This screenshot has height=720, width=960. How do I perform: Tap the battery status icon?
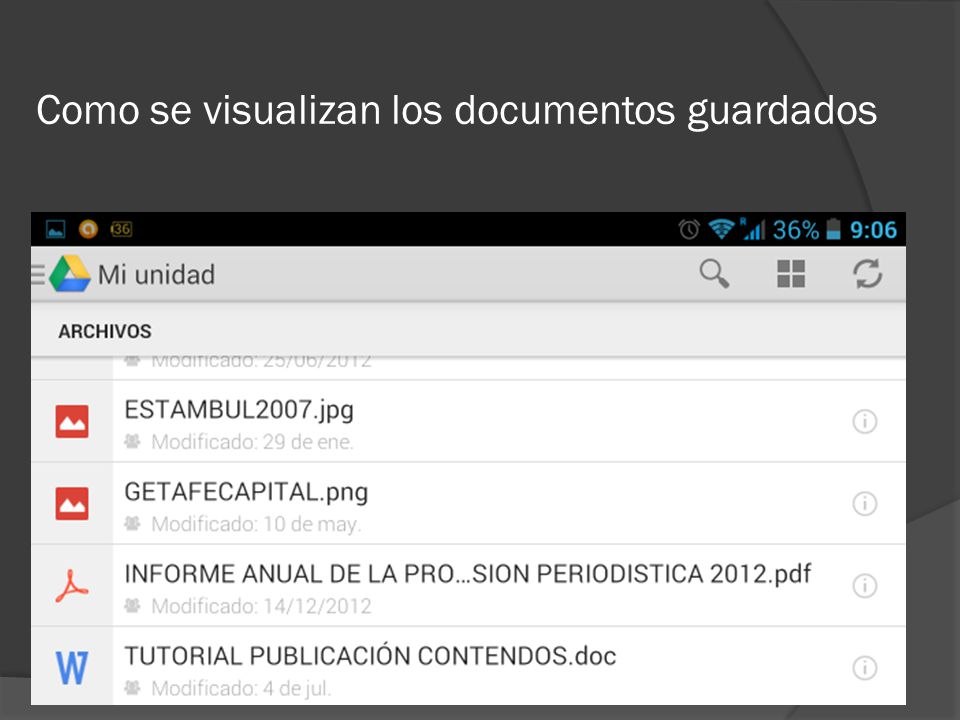click(833, 229)
